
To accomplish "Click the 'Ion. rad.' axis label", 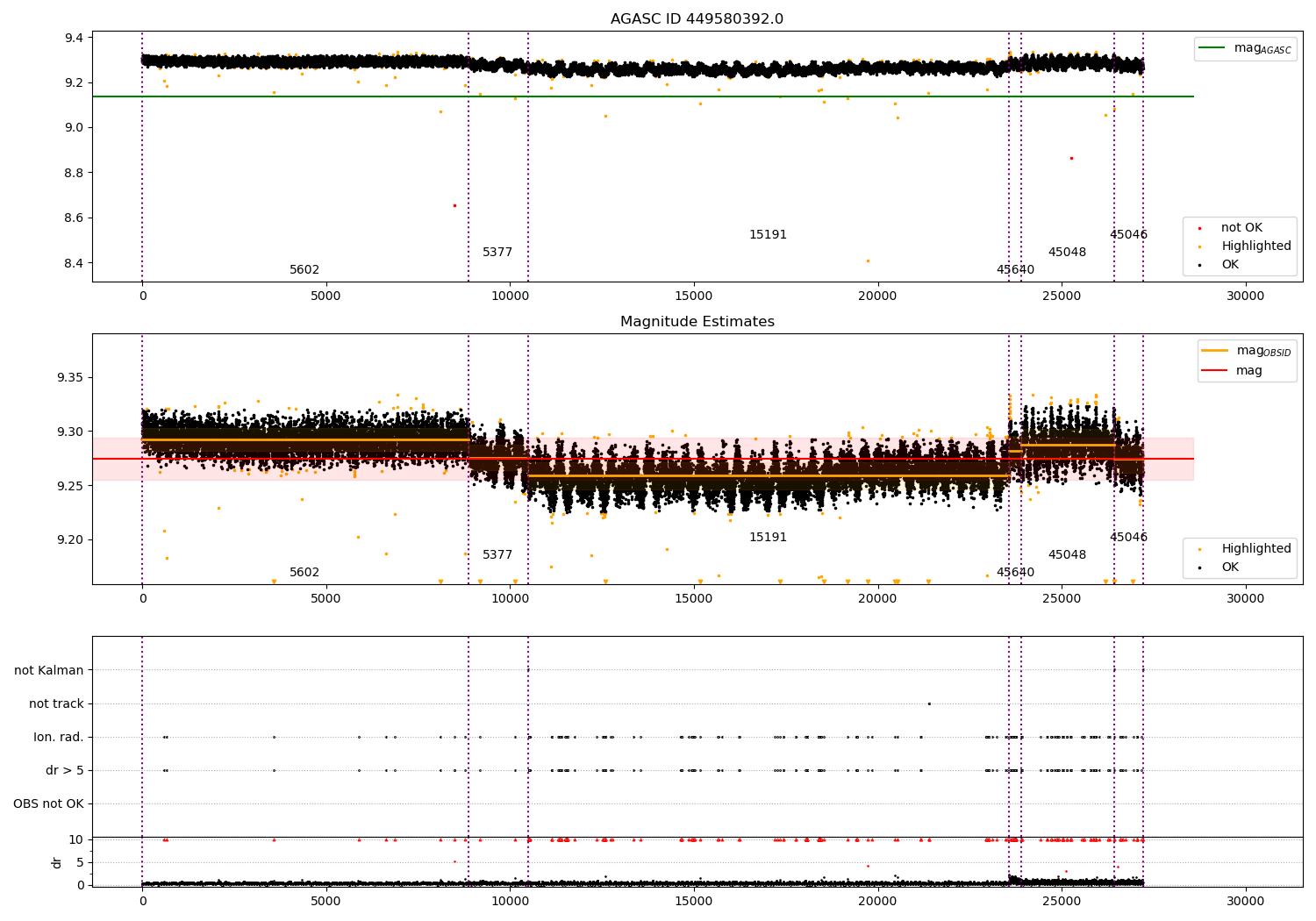I will coord(59,738).
